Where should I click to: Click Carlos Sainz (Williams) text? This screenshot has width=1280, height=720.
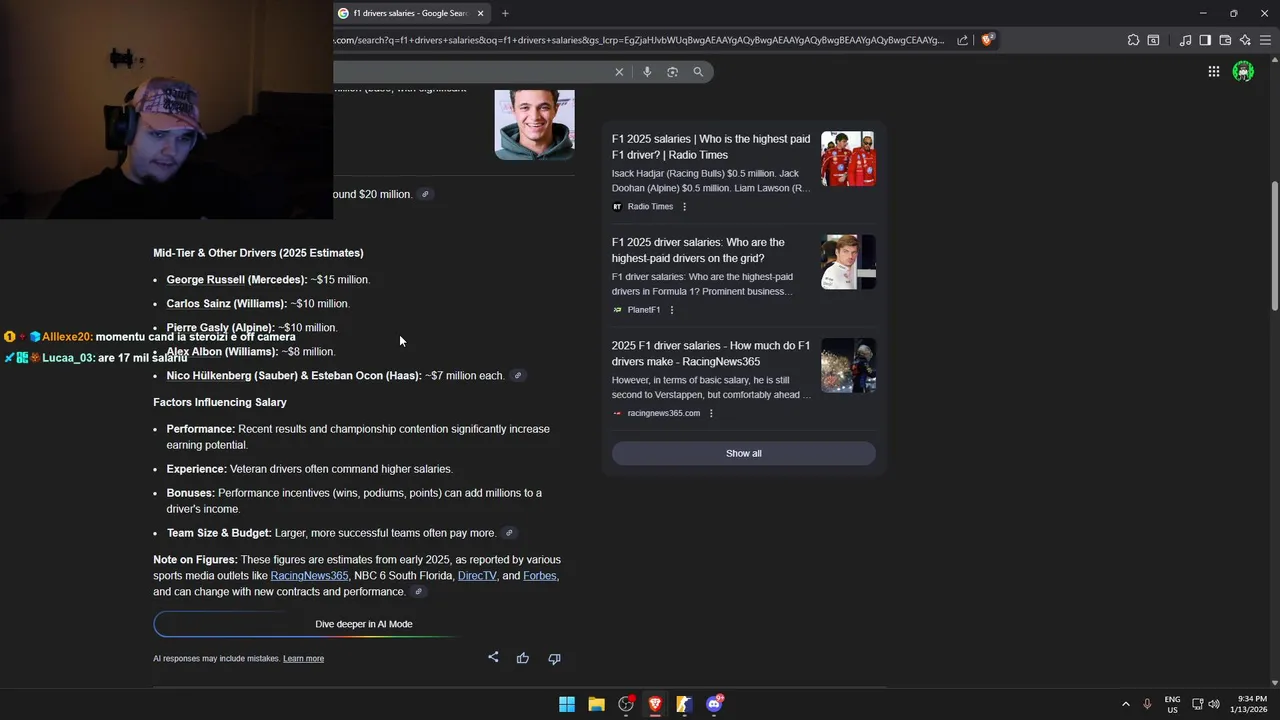pyautogui.click(x=227, y=304)
